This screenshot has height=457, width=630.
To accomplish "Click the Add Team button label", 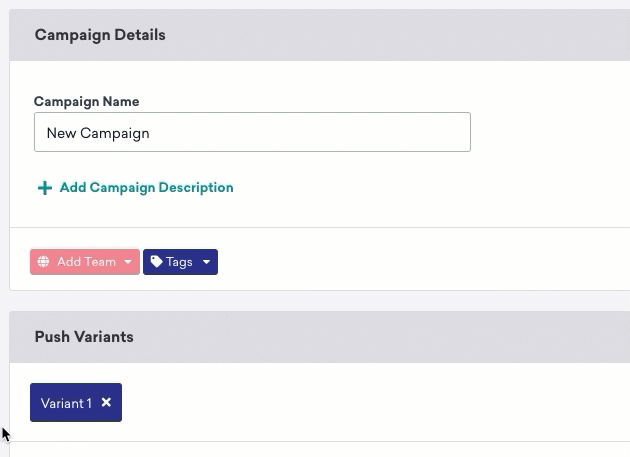I will coord(86,262).
